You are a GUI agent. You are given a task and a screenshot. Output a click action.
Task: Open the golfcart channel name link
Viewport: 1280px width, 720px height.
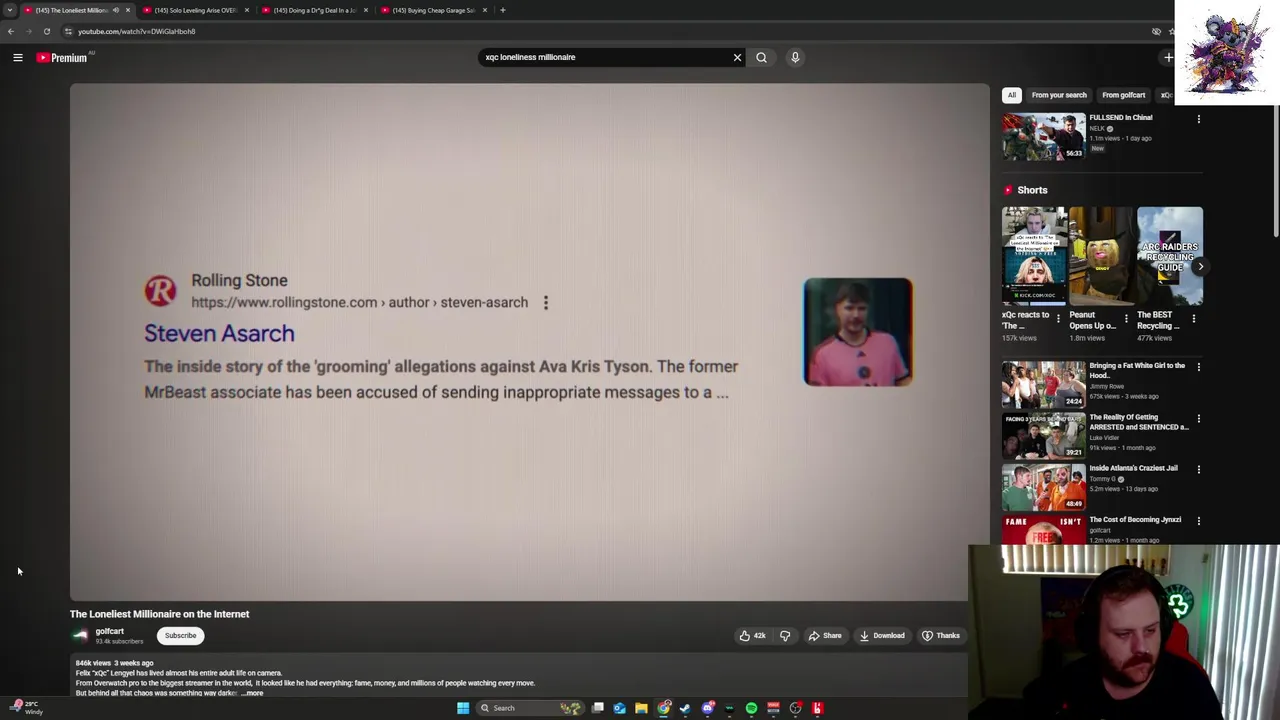[110, 632]
